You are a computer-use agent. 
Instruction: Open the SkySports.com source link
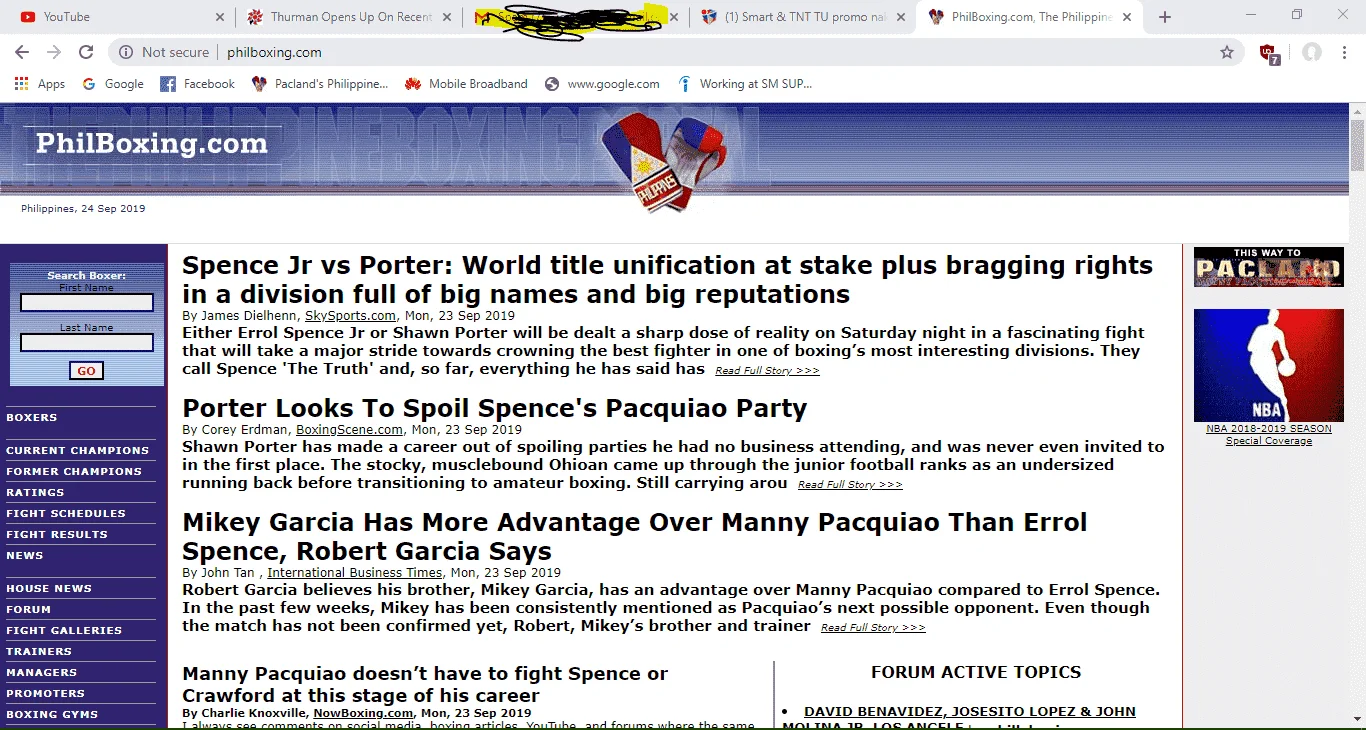350,316
